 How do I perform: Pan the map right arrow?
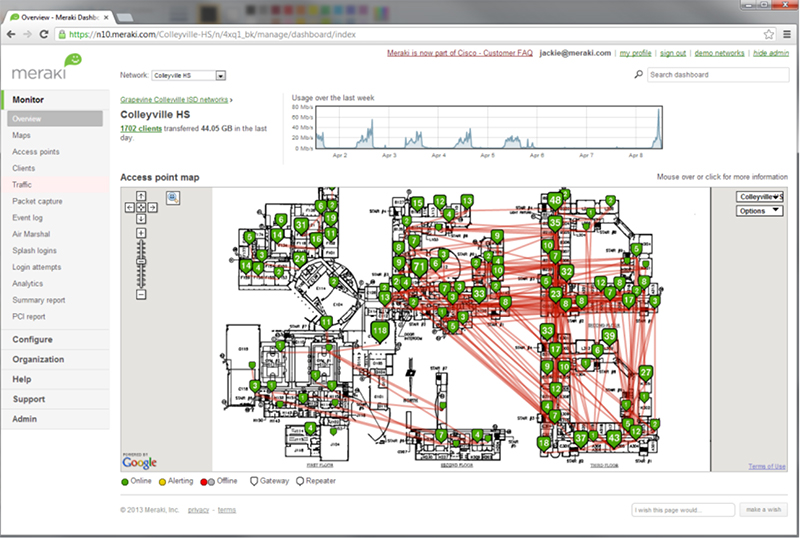pos(152,207)
